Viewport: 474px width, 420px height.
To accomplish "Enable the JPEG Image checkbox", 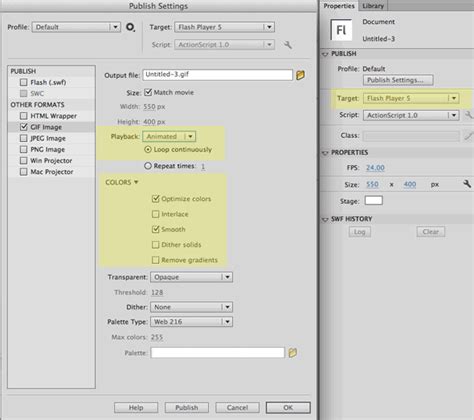I will [x=23, y=138].
